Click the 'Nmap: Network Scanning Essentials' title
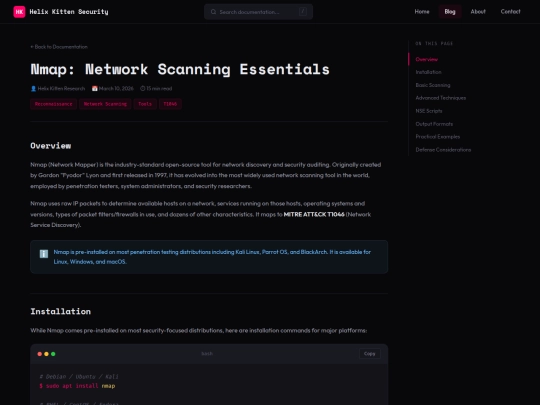This screenshot has height=405, width=540. pos(180,69)
